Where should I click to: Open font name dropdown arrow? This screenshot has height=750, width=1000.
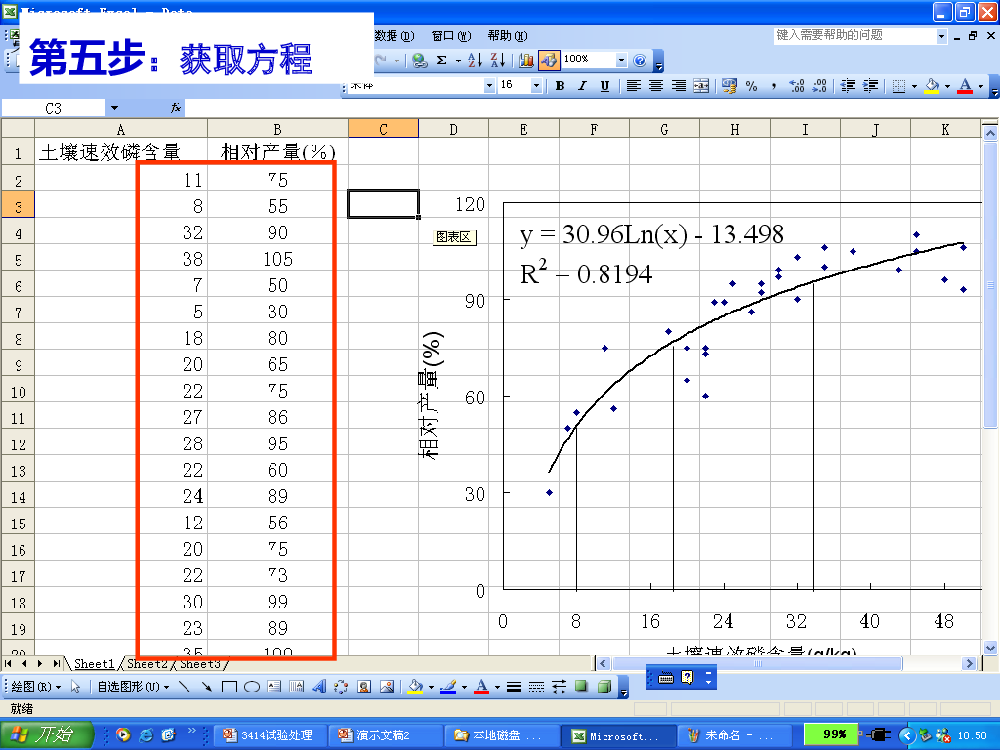tap(489, 85)
